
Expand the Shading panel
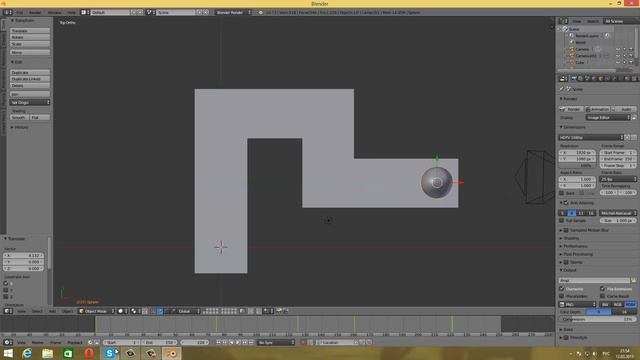[x=569, y=238]
